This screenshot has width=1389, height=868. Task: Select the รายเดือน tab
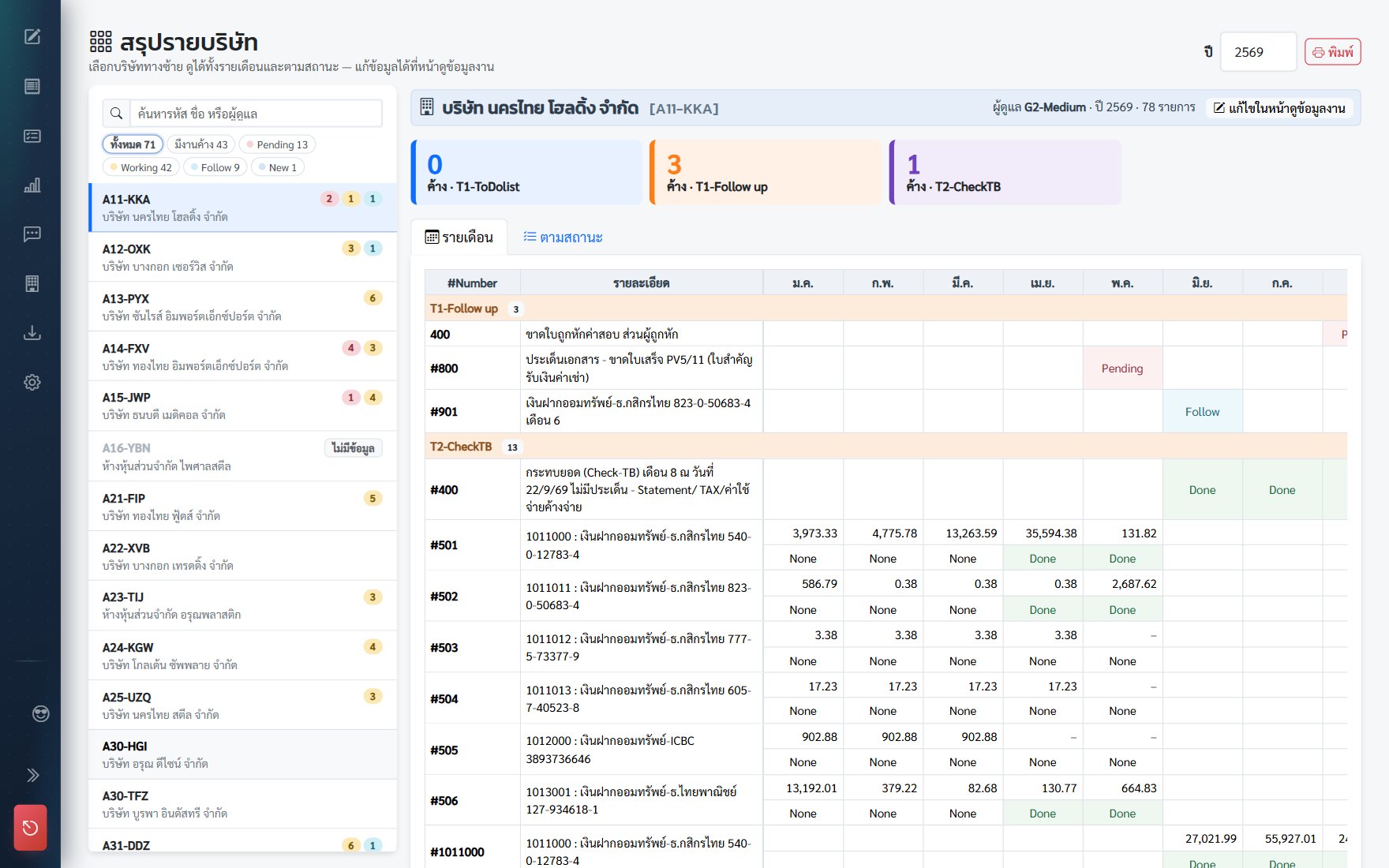(x=459, y=238)
